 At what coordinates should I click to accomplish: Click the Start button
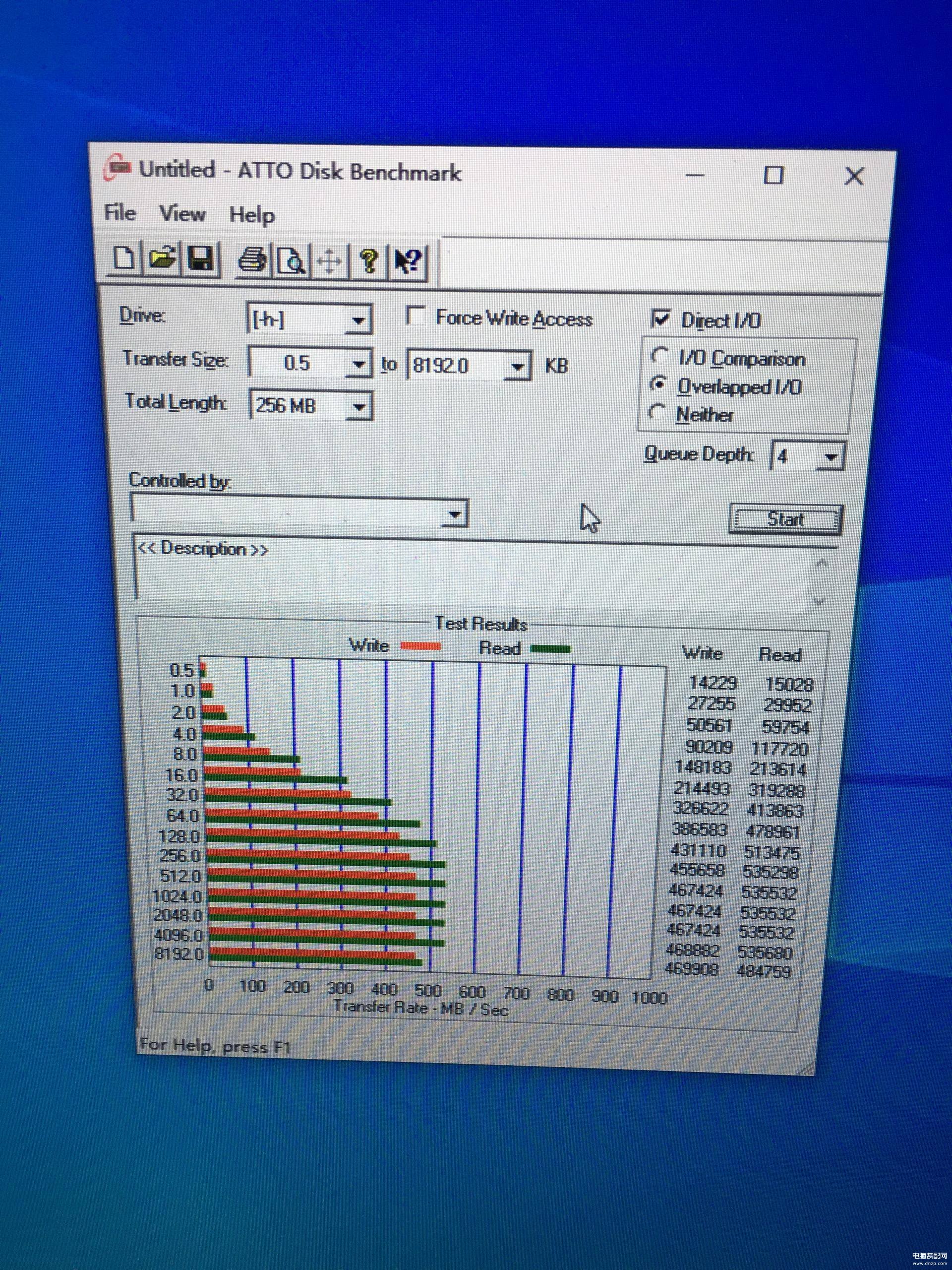pyautogui.click(x=785, y=519)
